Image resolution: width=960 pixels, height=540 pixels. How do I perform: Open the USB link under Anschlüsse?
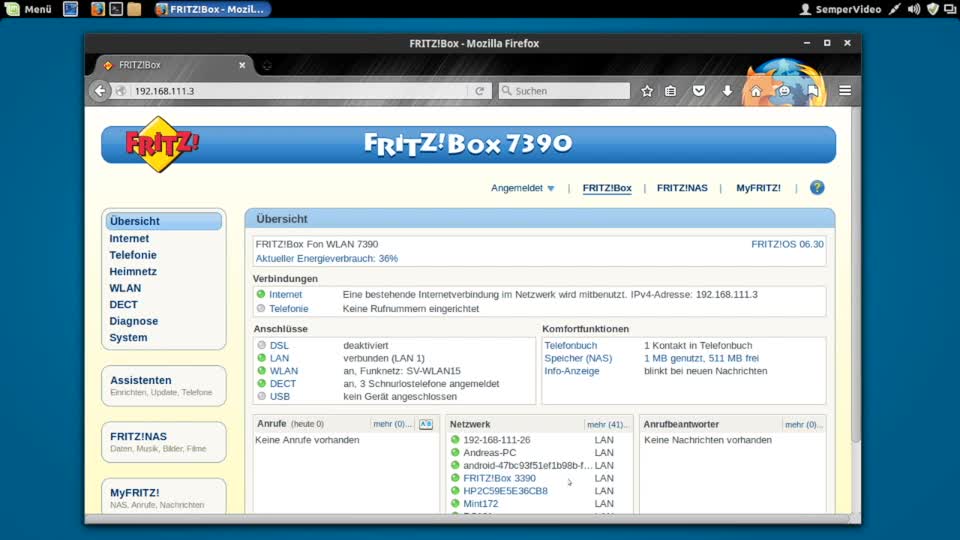click(x=279, y=397)
